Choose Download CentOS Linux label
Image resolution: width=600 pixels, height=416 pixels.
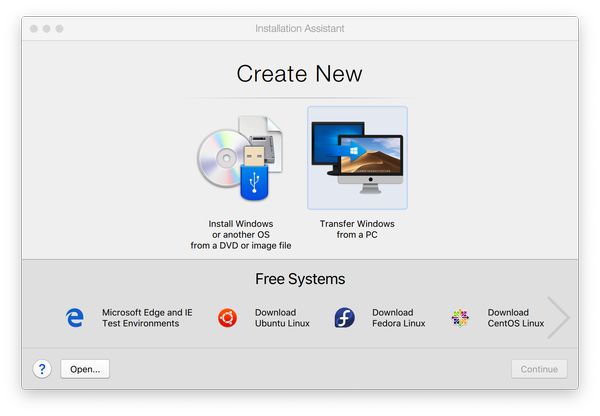[515, 318]
